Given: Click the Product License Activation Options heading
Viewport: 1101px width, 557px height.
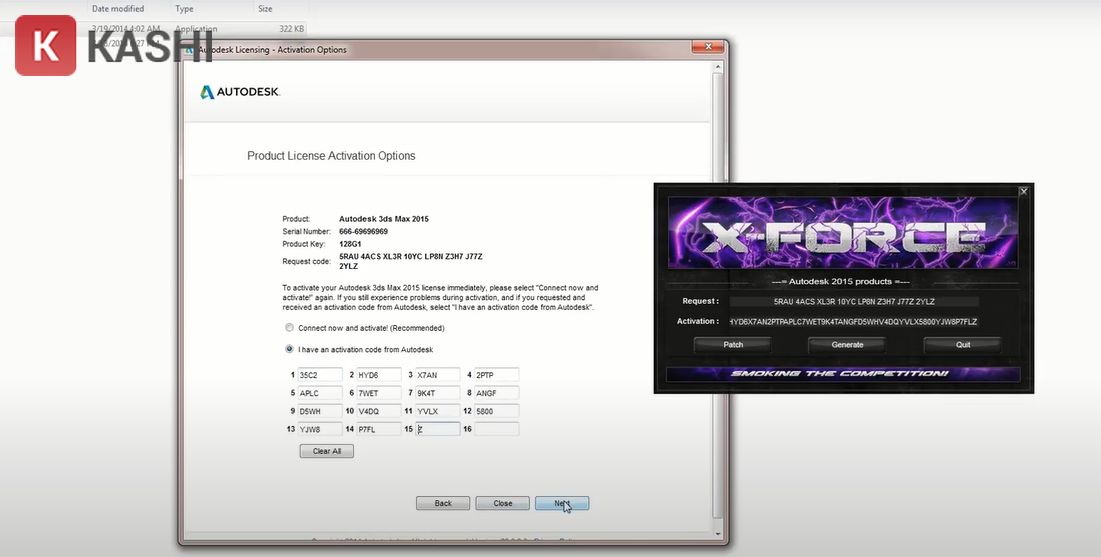Looking at the screenshot, I should pos(331,156).
